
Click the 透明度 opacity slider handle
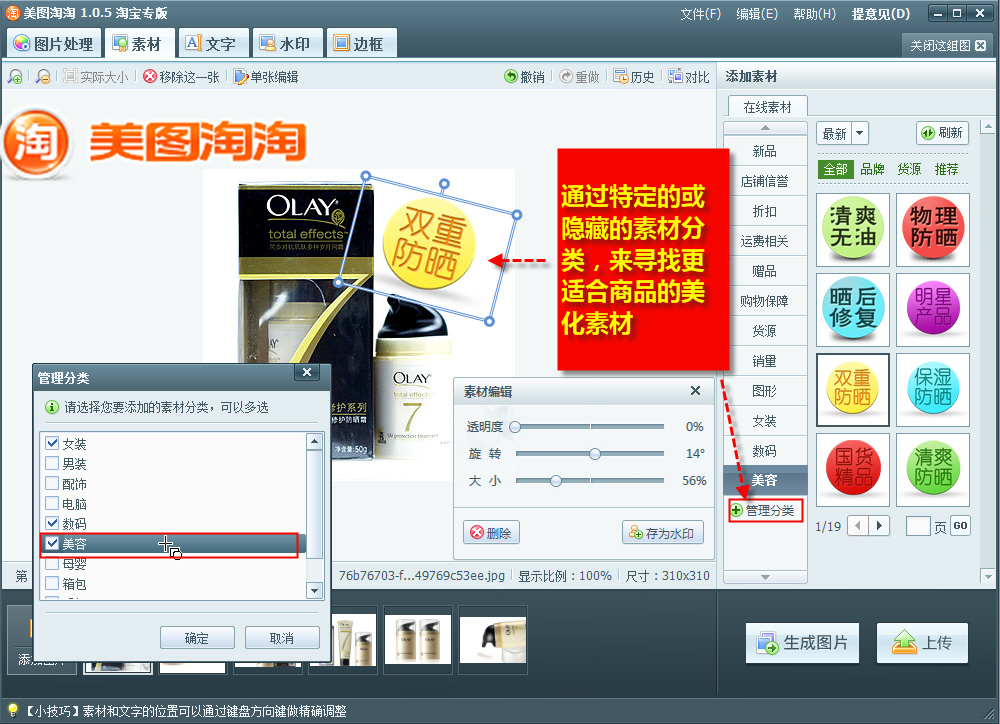515,427
